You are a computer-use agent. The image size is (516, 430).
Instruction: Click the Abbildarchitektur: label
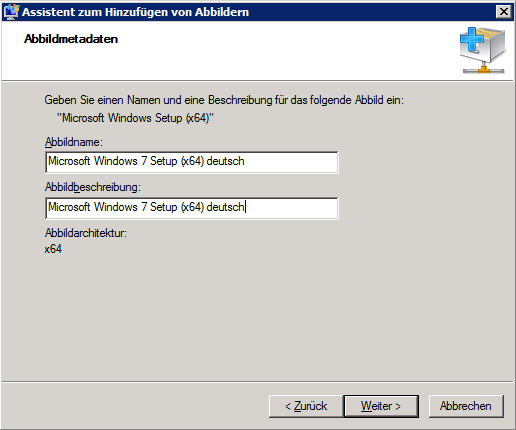(x=86, y=233)
